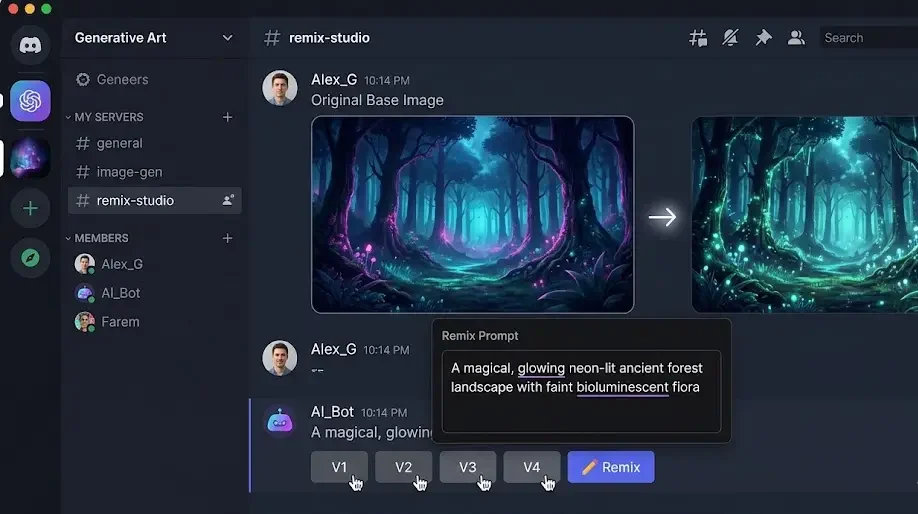Click AI_Bot avatar in chat
918x514 pixels.
click(280, 422)
